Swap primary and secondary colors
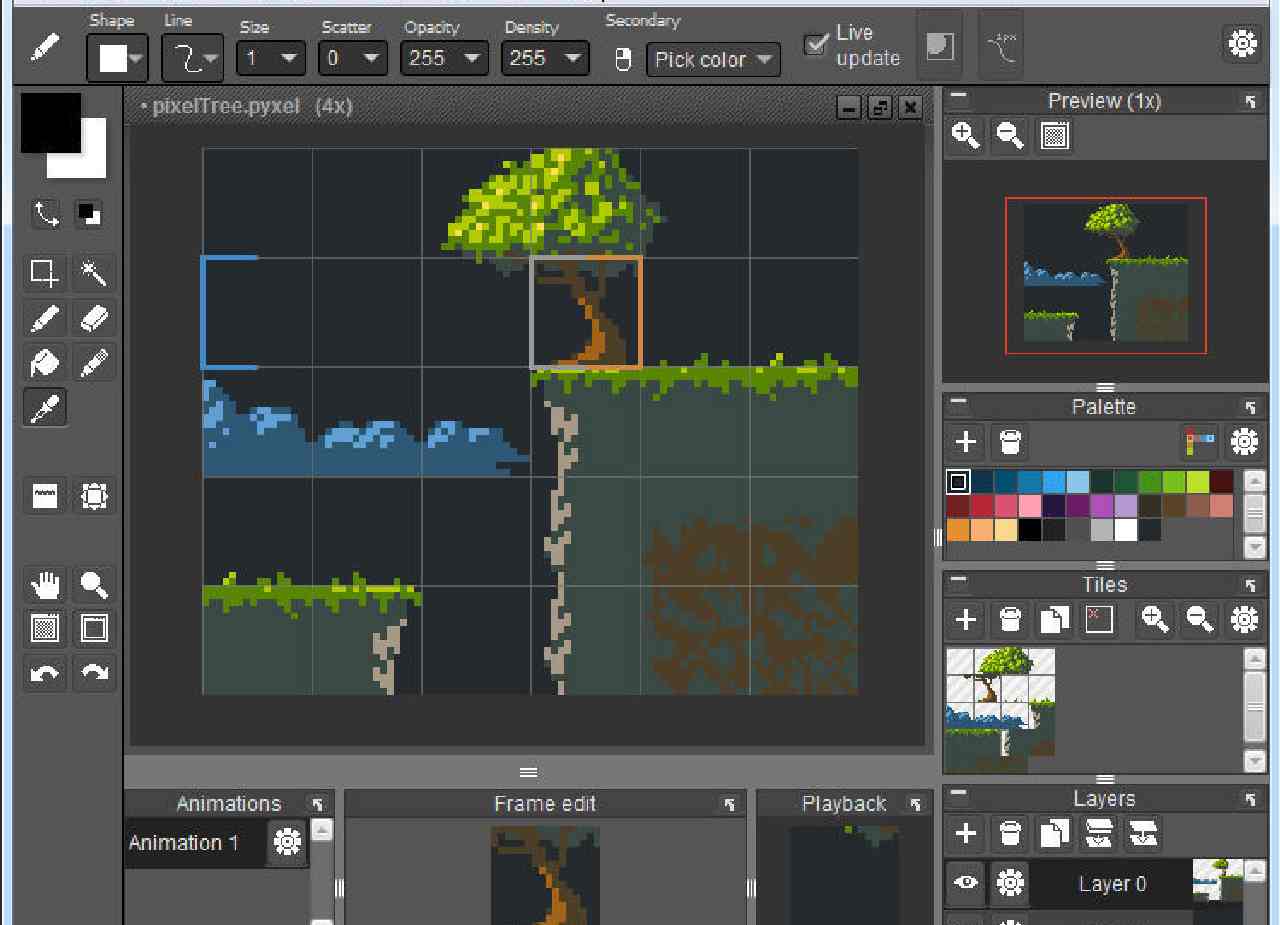Viewport: 1280px width, 925px height. (46, 213)
